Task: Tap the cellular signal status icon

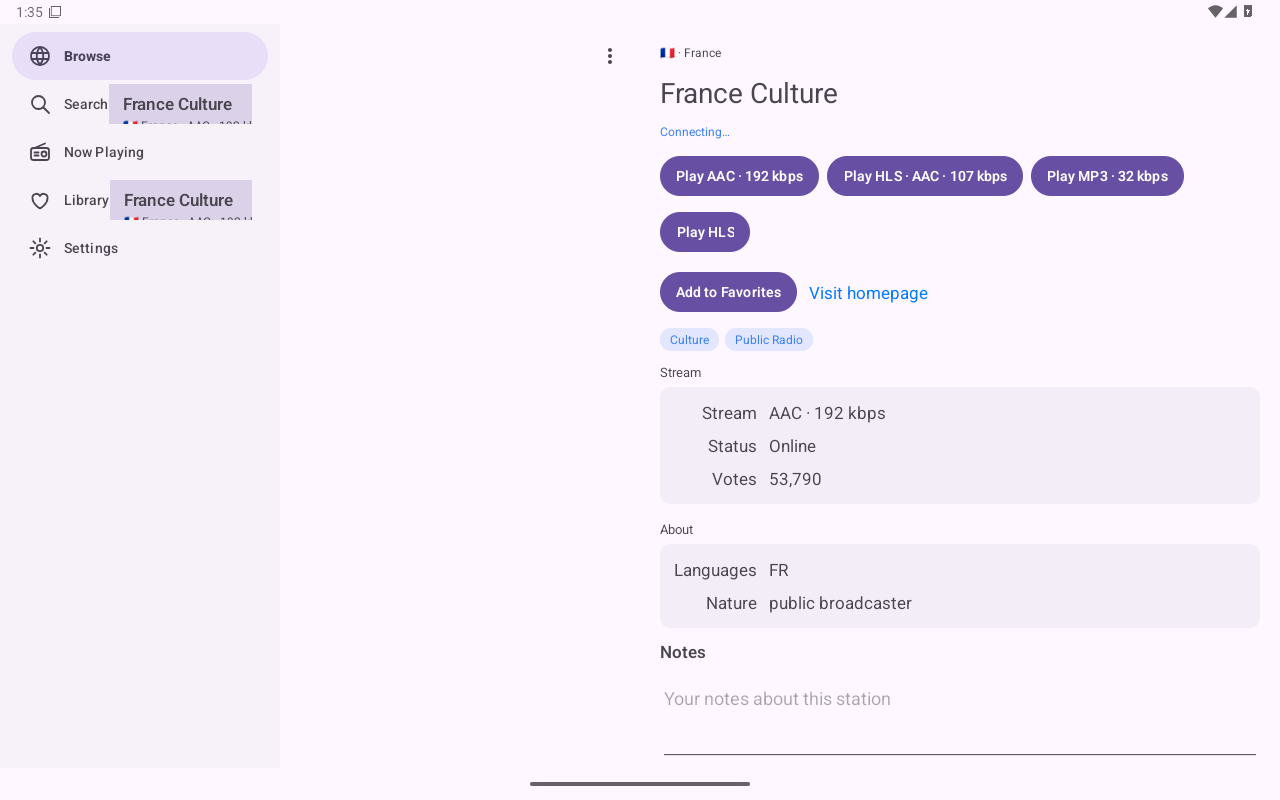Action: pyautogui.click(x=1231, y=12)
